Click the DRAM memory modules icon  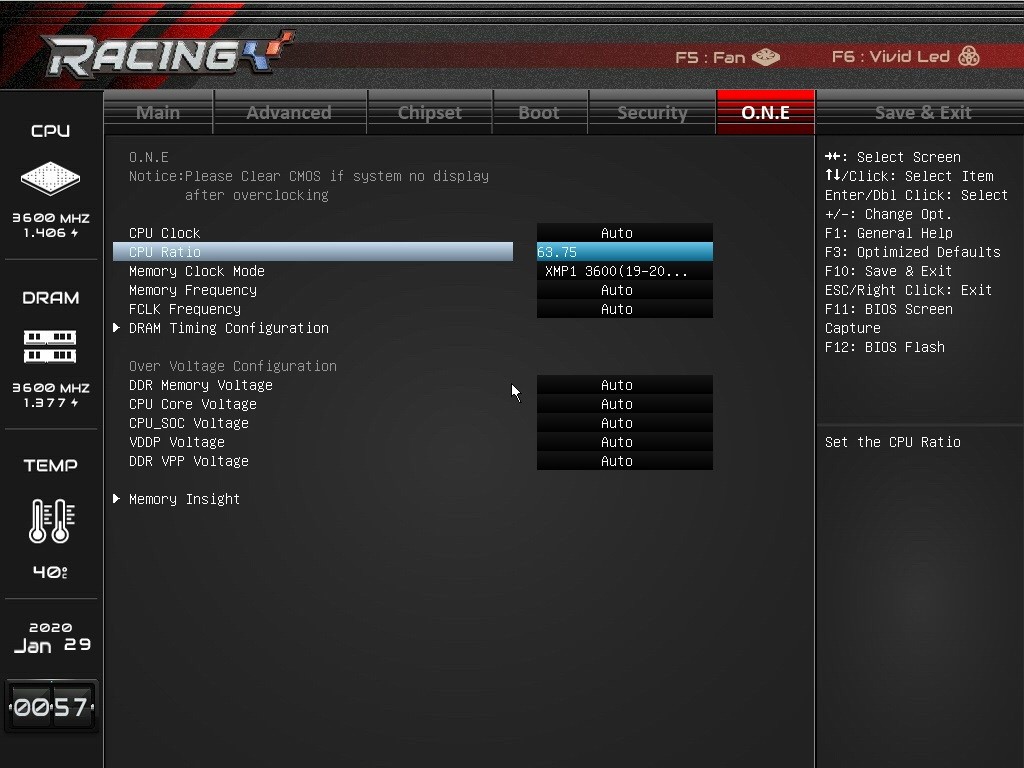50,346
